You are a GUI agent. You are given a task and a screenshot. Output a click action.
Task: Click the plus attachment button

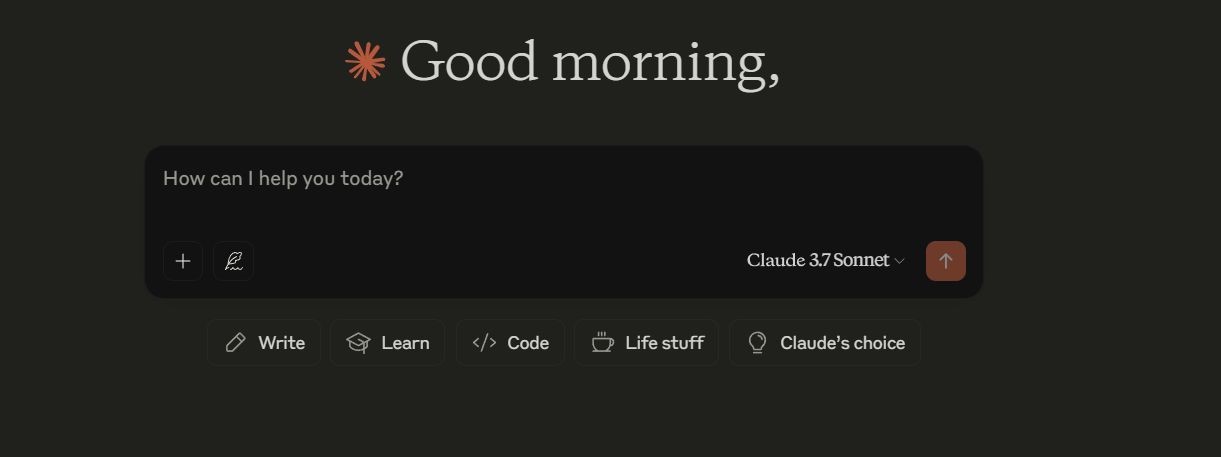[183, 261]
